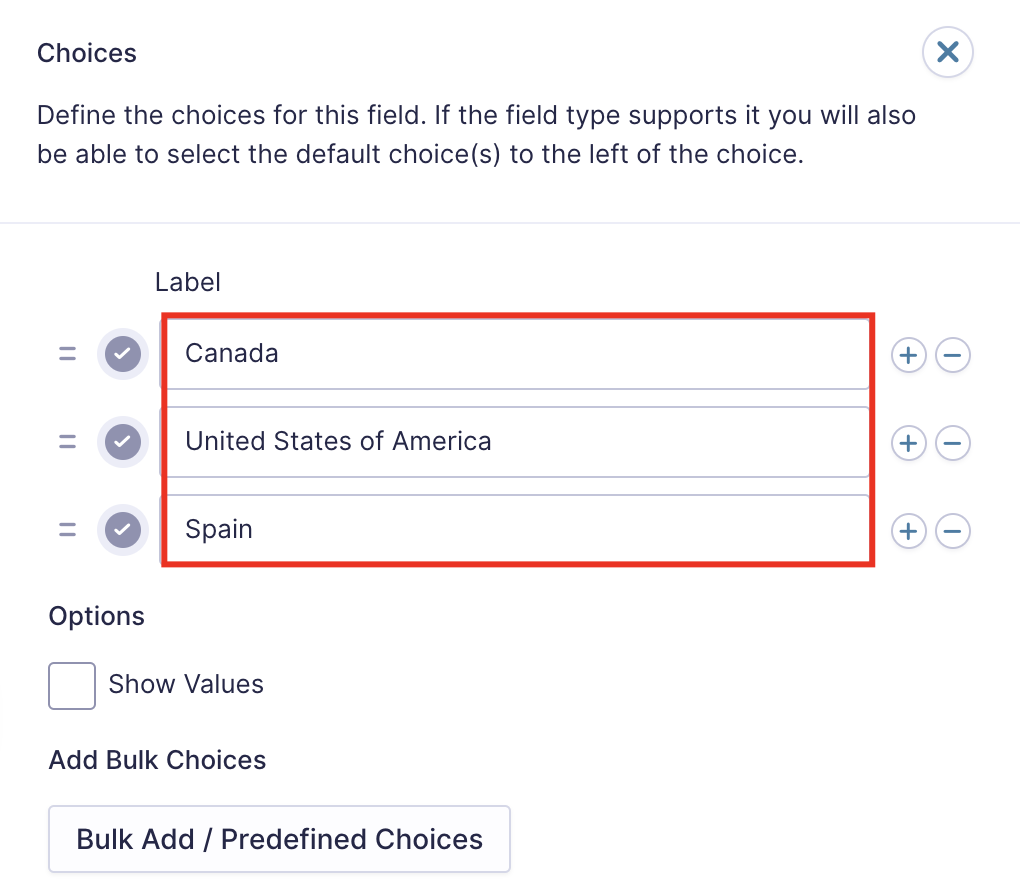Open Bulk Add / Predefined Choices

pos(279,839)
